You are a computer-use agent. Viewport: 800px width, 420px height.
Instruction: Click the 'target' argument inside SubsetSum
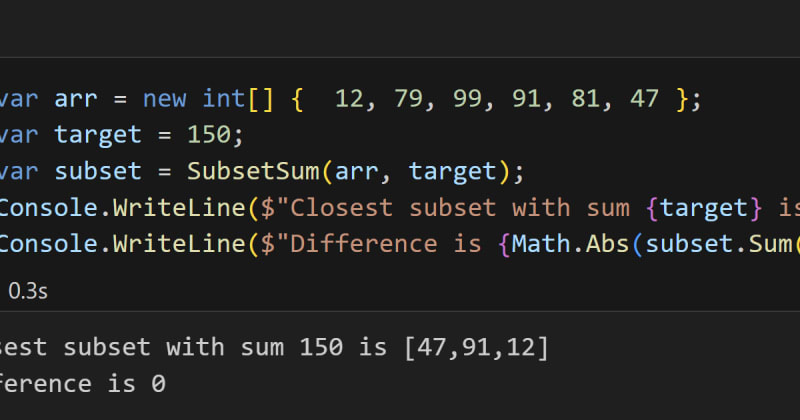coord(453,173)
